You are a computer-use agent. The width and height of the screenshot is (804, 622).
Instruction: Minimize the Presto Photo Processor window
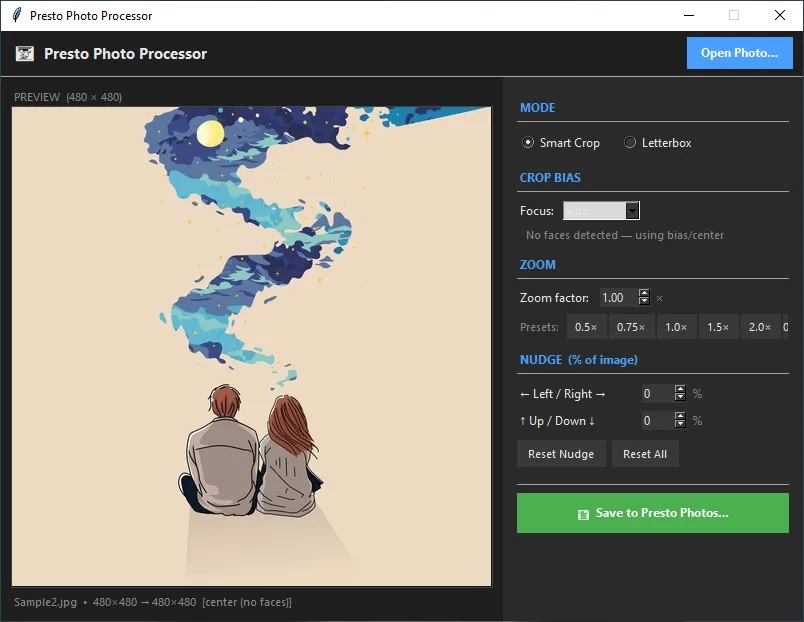(689, 15)
